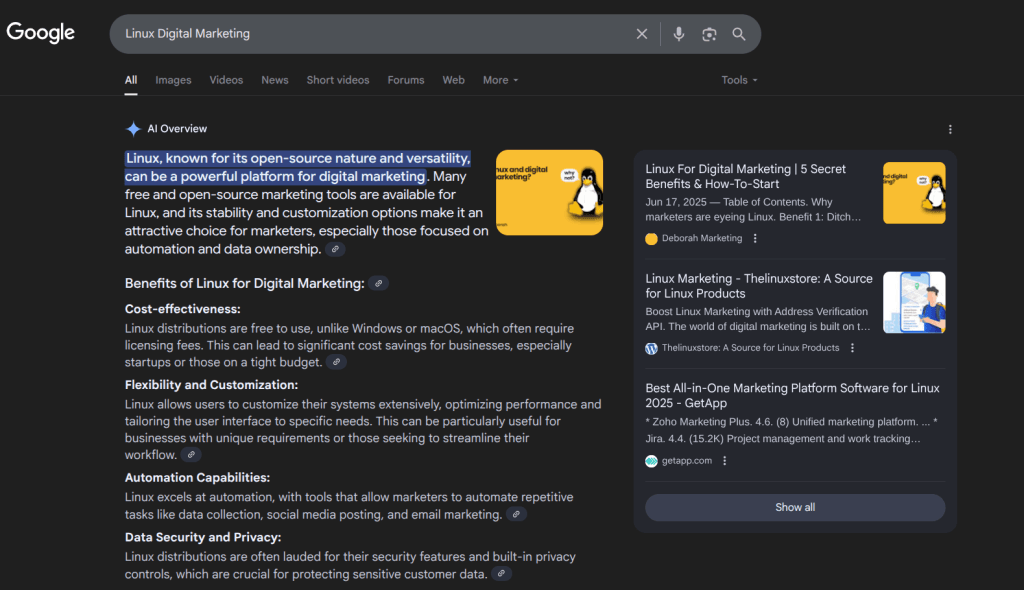Click the three-dot menu on the AI Overview
This screenshot has height=590, width=1024.
coord(950,129)
